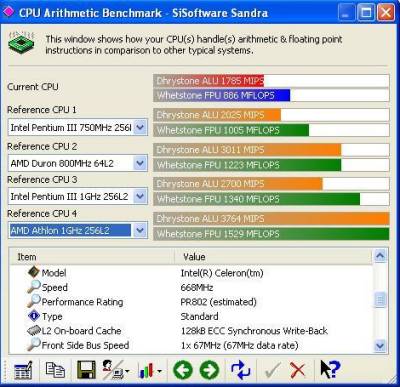Click the CPU chip icon near description
The image size is (400, 387).
tap(21, 43)
